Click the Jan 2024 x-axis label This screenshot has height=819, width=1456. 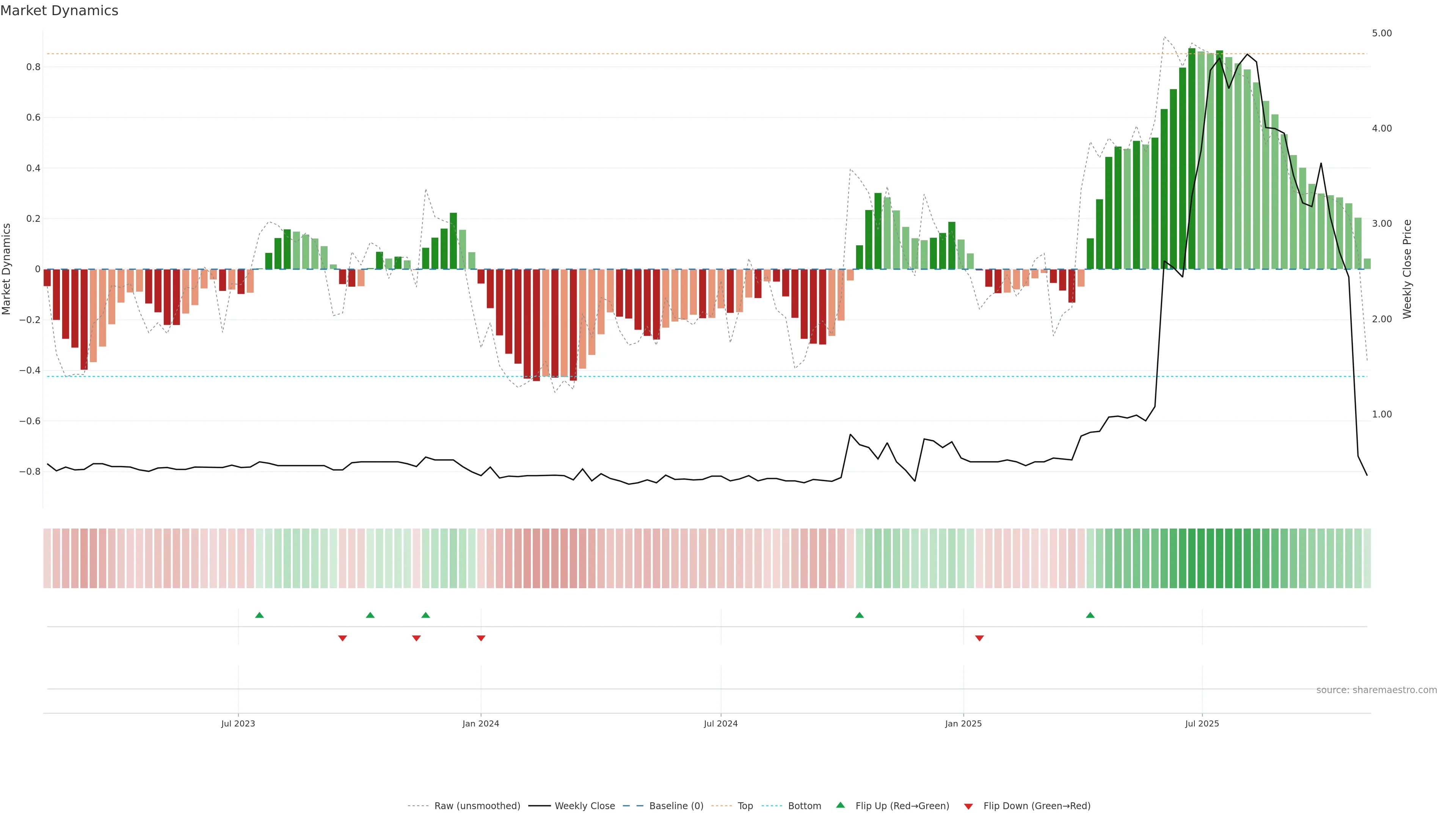point(480,723)
